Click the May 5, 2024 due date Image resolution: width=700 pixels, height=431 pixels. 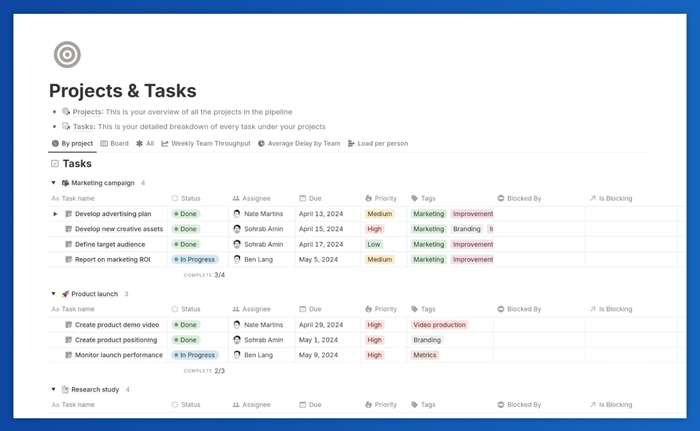point(318,259)
